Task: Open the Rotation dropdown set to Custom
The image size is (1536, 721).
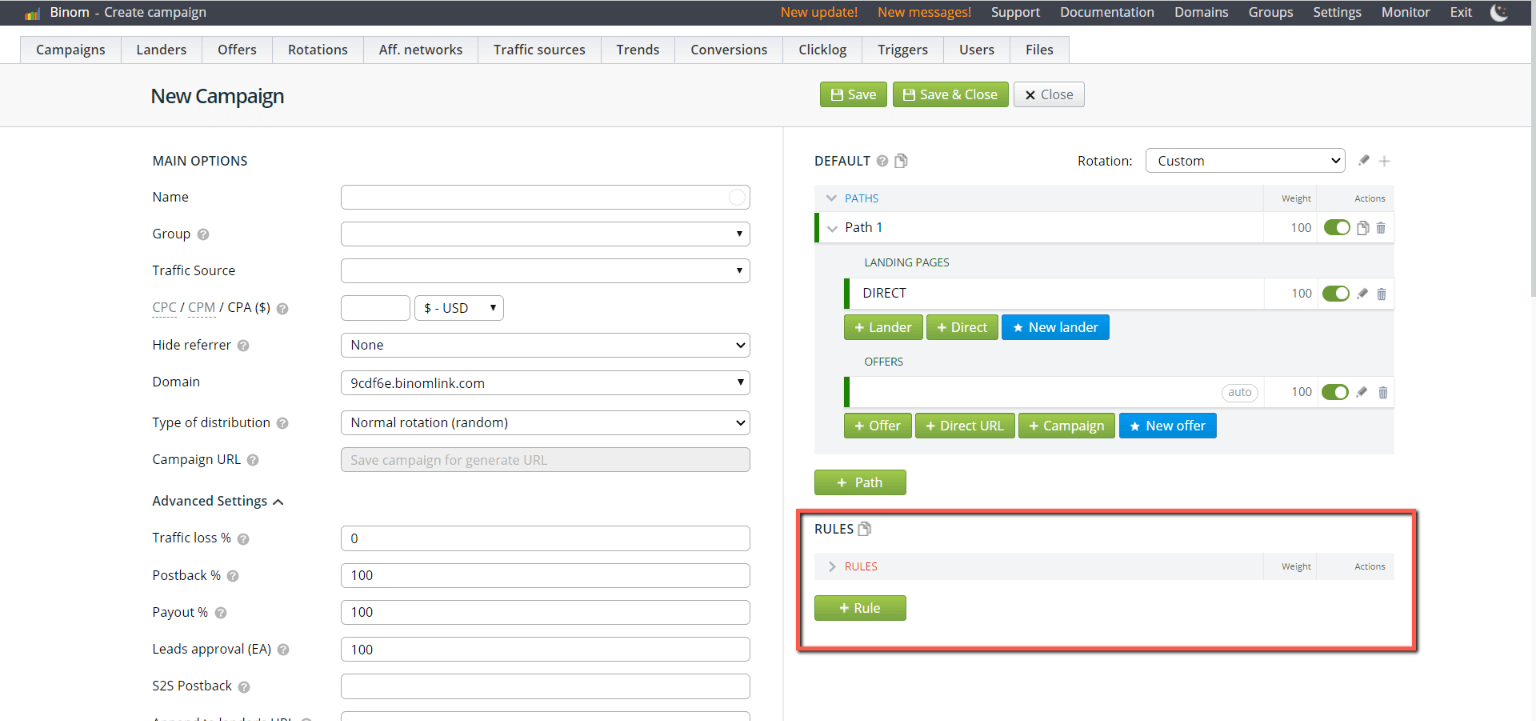Action: pos(1245,161)
